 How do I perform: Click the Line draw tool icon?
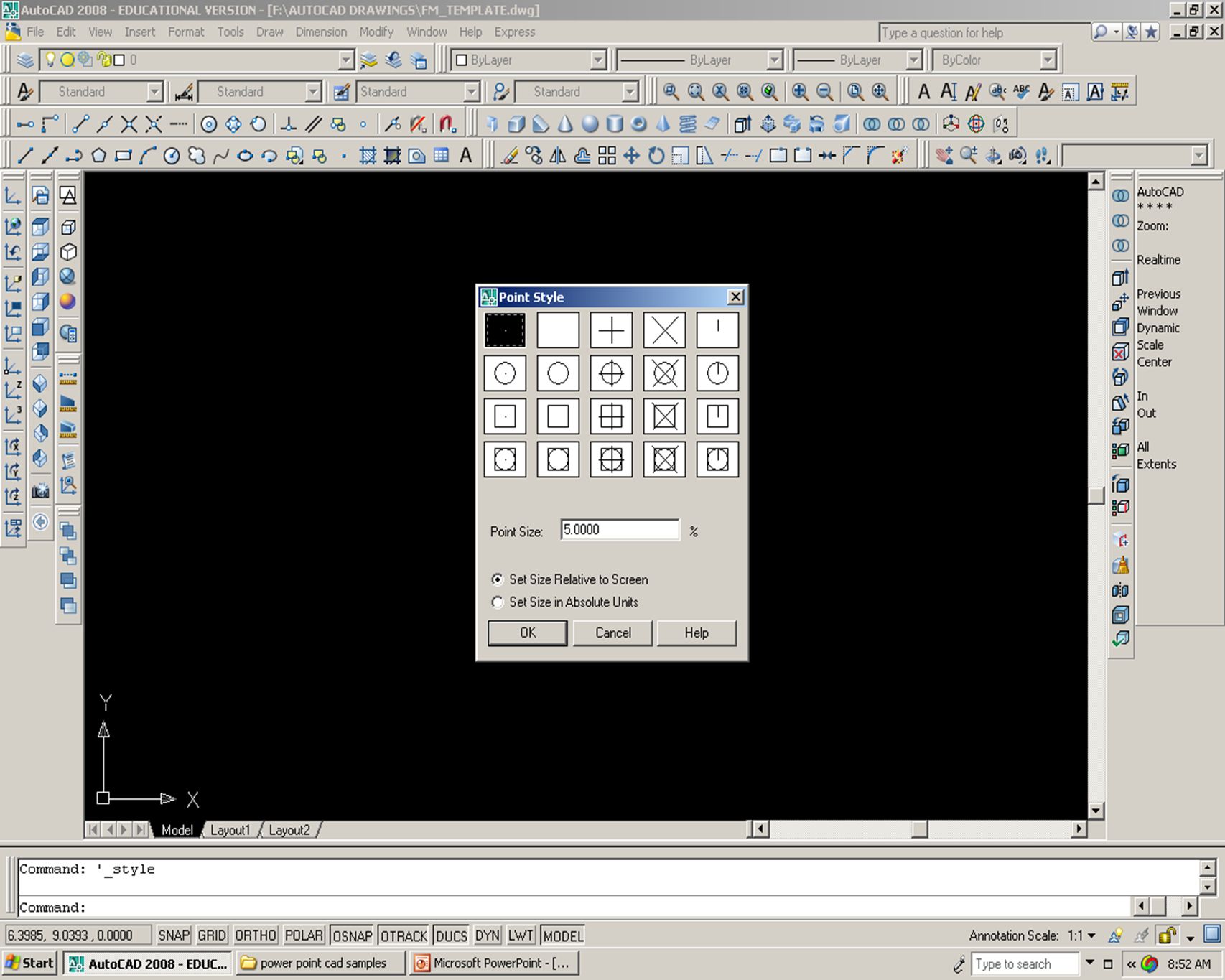click(25, 155)
